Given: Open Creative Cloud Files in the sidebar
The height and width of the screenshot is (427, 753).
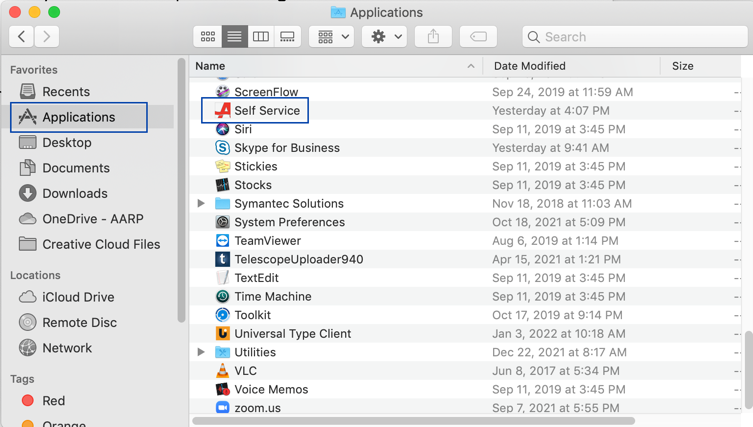Looking at the screenshot, I should point(89,244).
